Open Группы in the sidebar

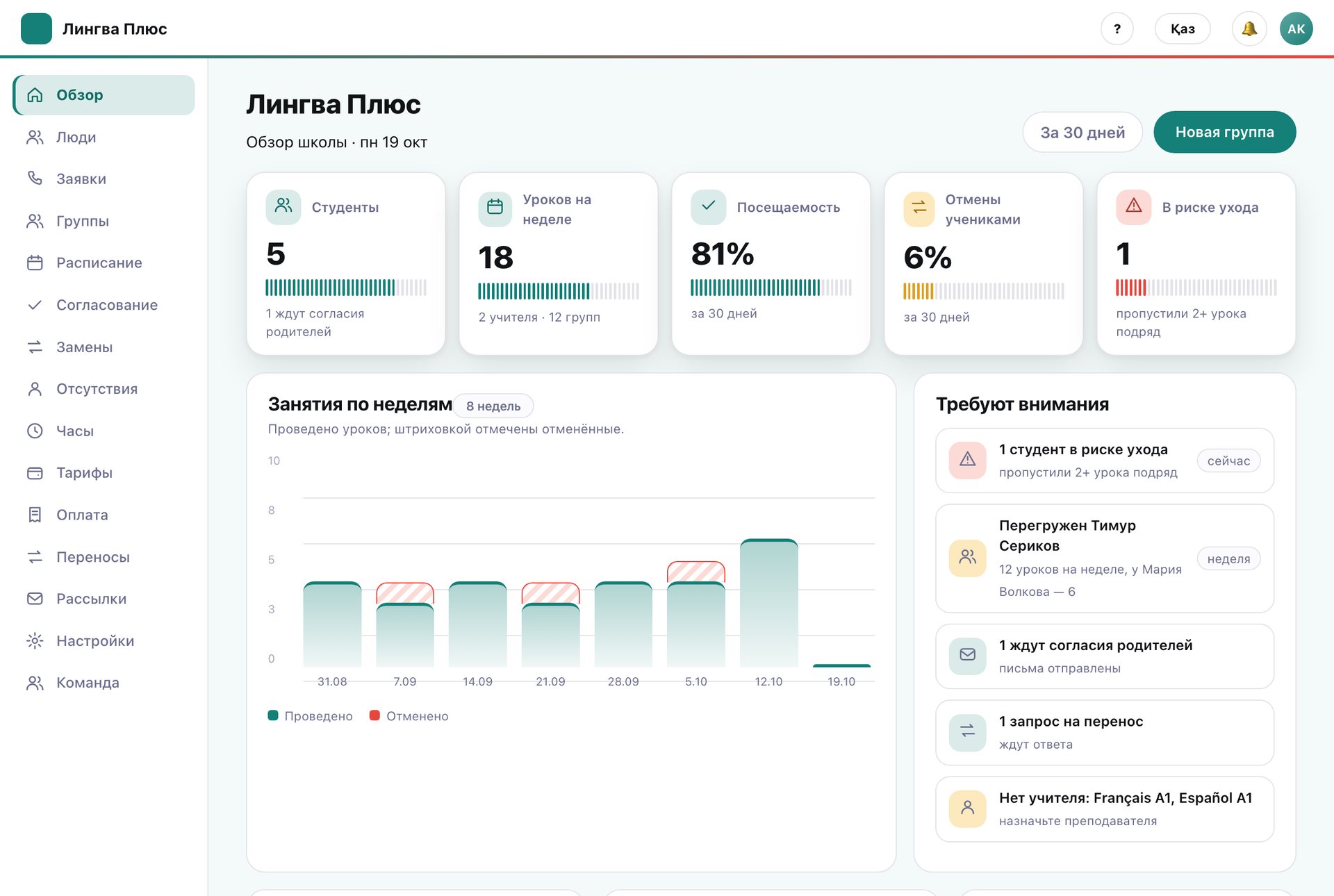(104, 221)
